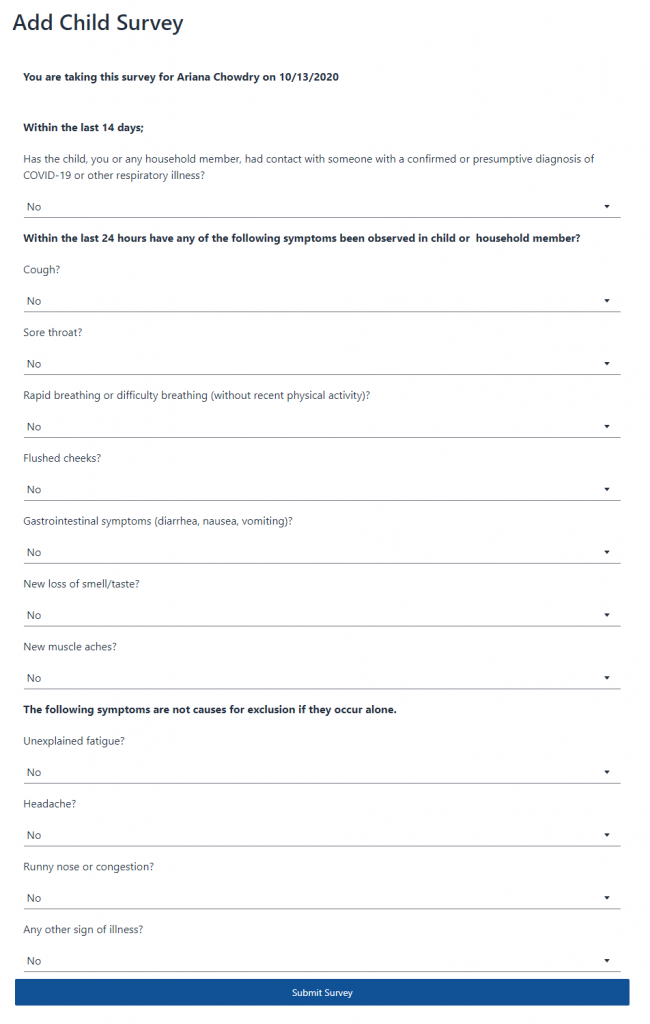Viewport: 650px width, 1024px height.
Task: Expand the Cough answer dropdown
Action: (321, 301)
